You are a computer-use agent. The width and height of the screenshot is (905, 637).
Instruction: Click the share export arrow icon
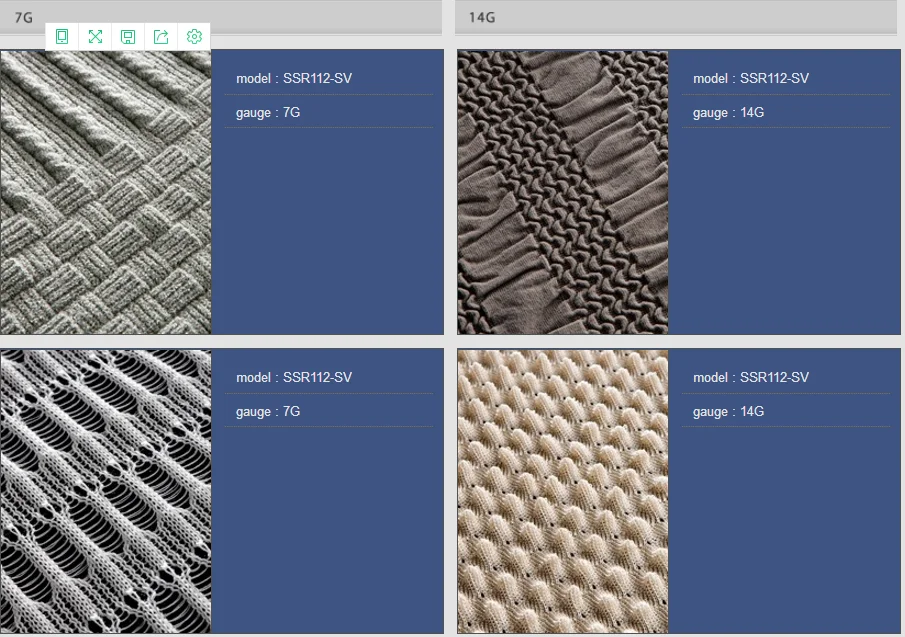[161, 37]
